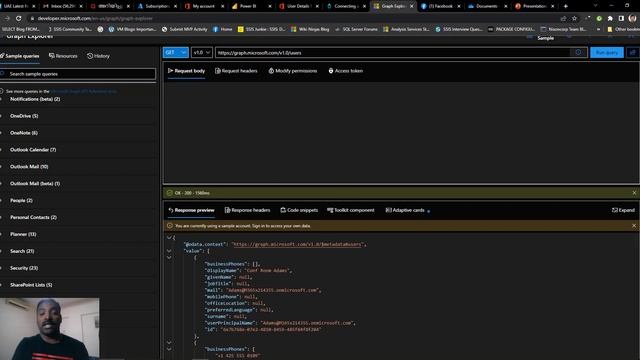Open the @odata.context metadata link
The image size is (640, 360).
(298, 244)
